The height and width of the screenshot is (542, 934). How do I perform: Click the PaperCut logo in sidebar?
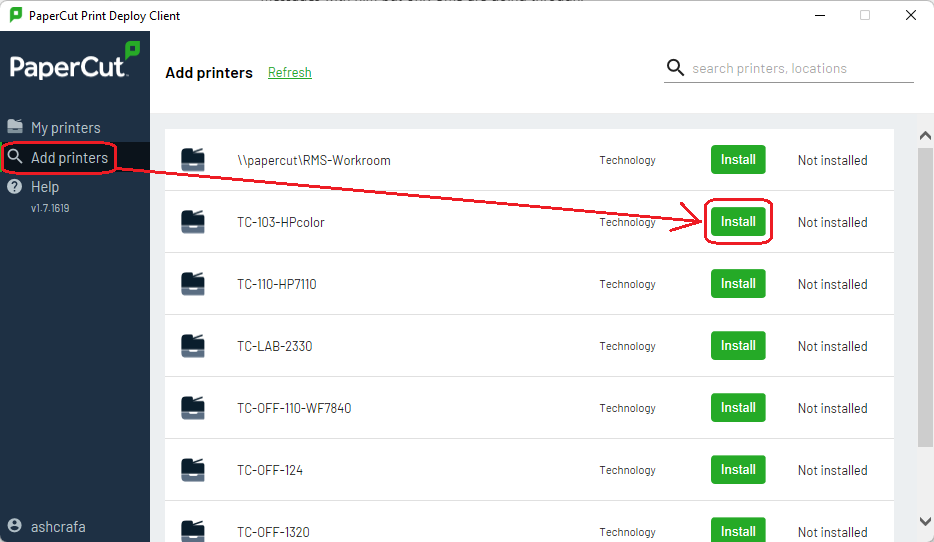[x=74, y=61]
